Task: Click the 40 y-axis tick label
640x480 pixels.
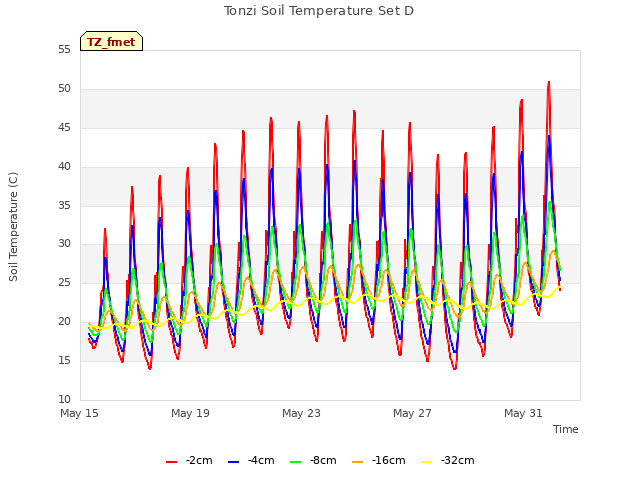Action: (64, 167)
